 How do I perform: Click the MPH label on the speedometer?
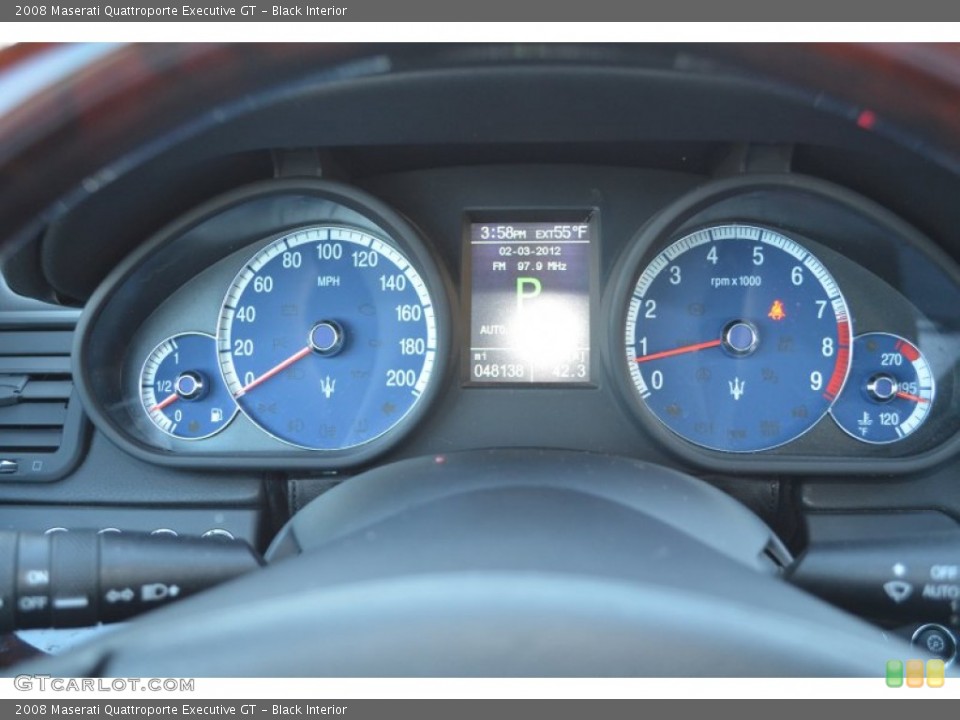(x=328, y=281)
